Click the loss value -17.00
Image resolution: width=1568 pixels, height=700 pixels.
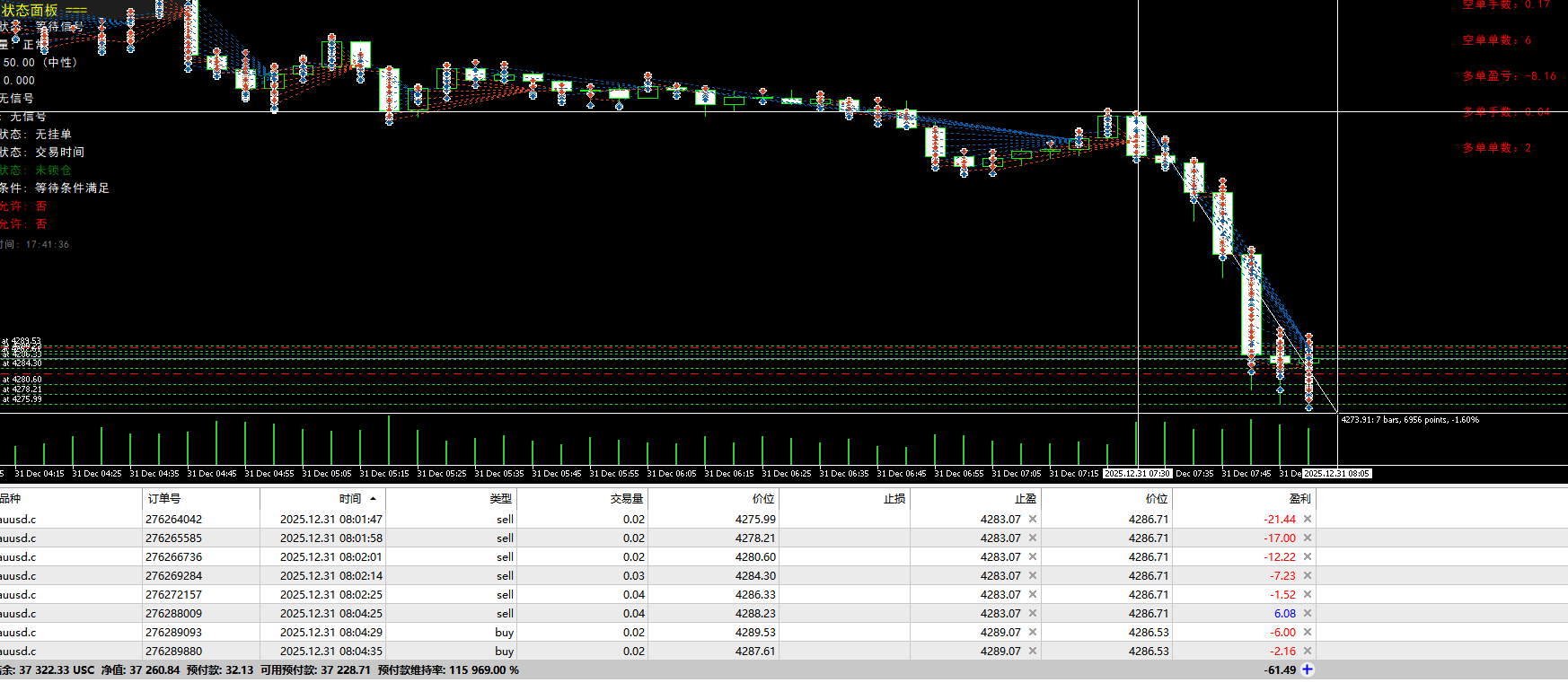click(x=1280, y=538)
